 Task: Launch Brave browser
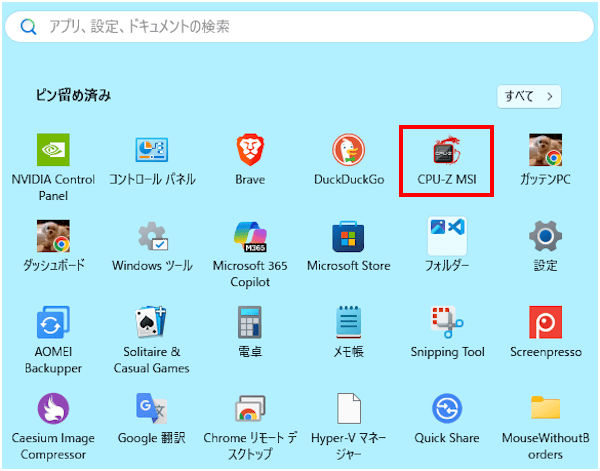[250, 150]
